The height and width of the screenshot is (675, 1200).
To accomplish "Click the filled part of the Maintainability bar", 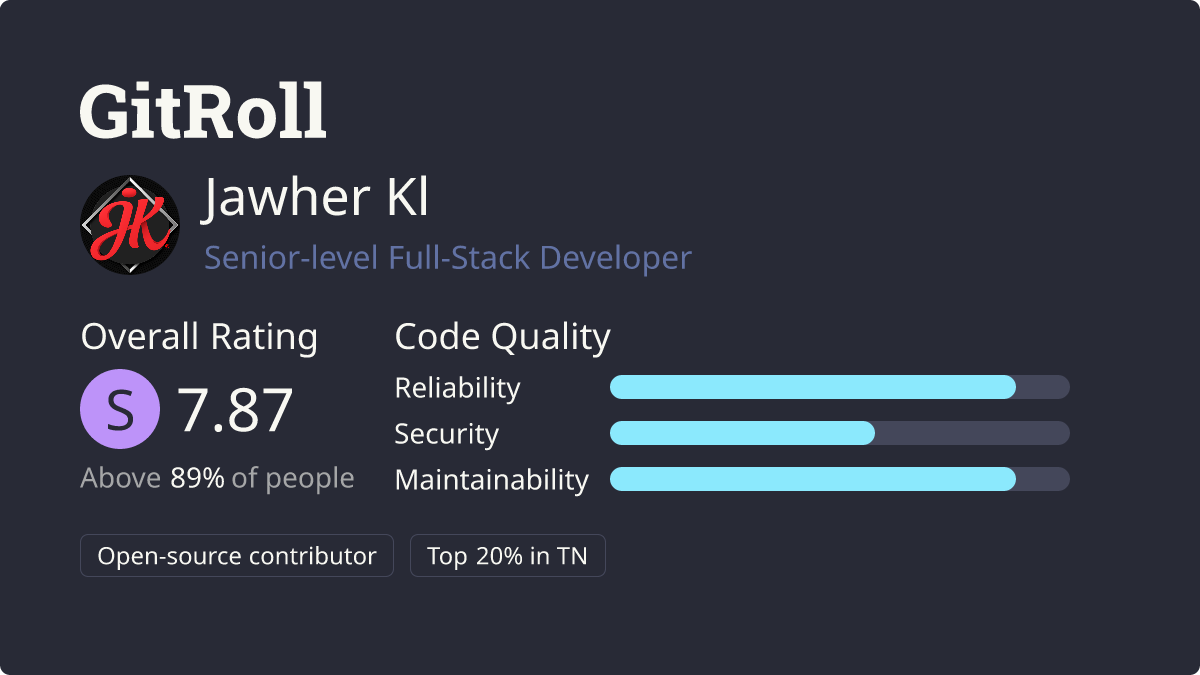I will (812, 479).
